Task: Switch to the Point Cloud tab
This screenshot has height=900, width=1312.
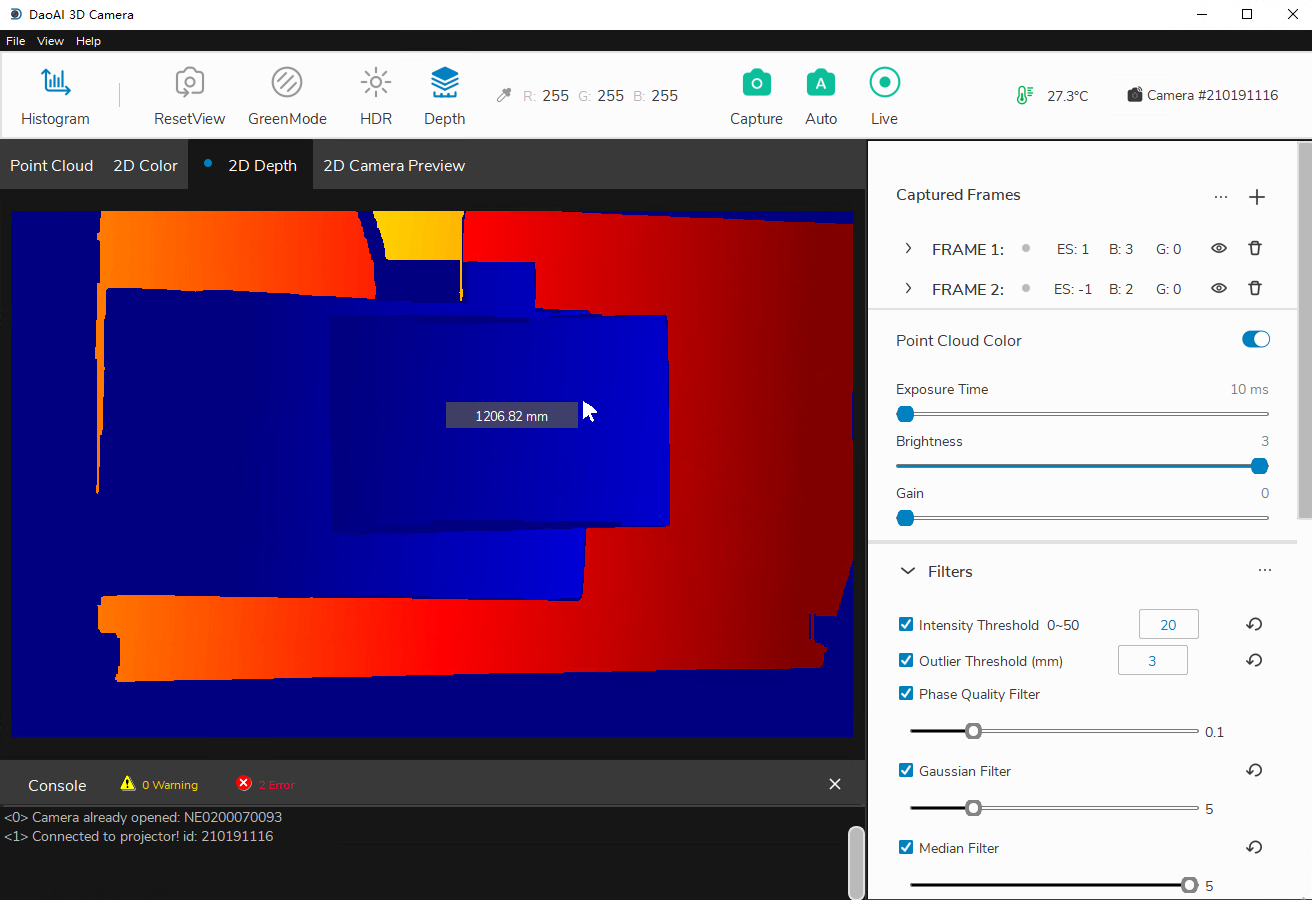Action: 51,166
